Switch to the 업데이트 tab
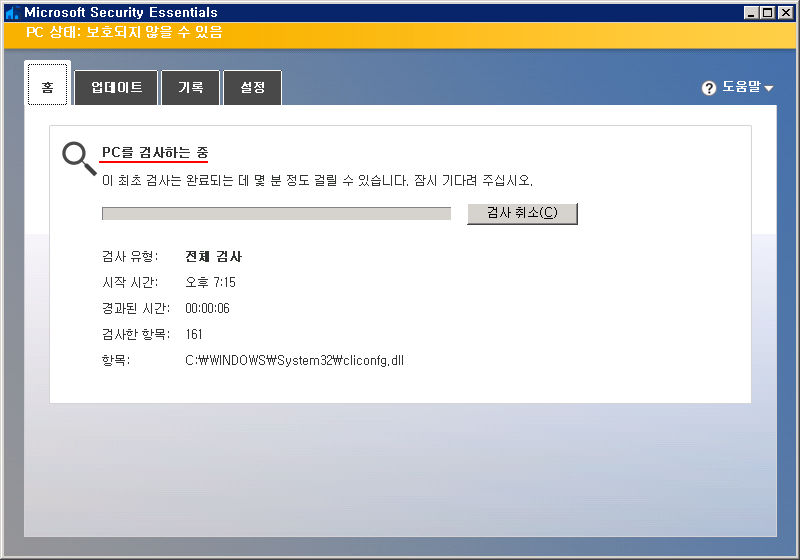 (x=116, y=88)
